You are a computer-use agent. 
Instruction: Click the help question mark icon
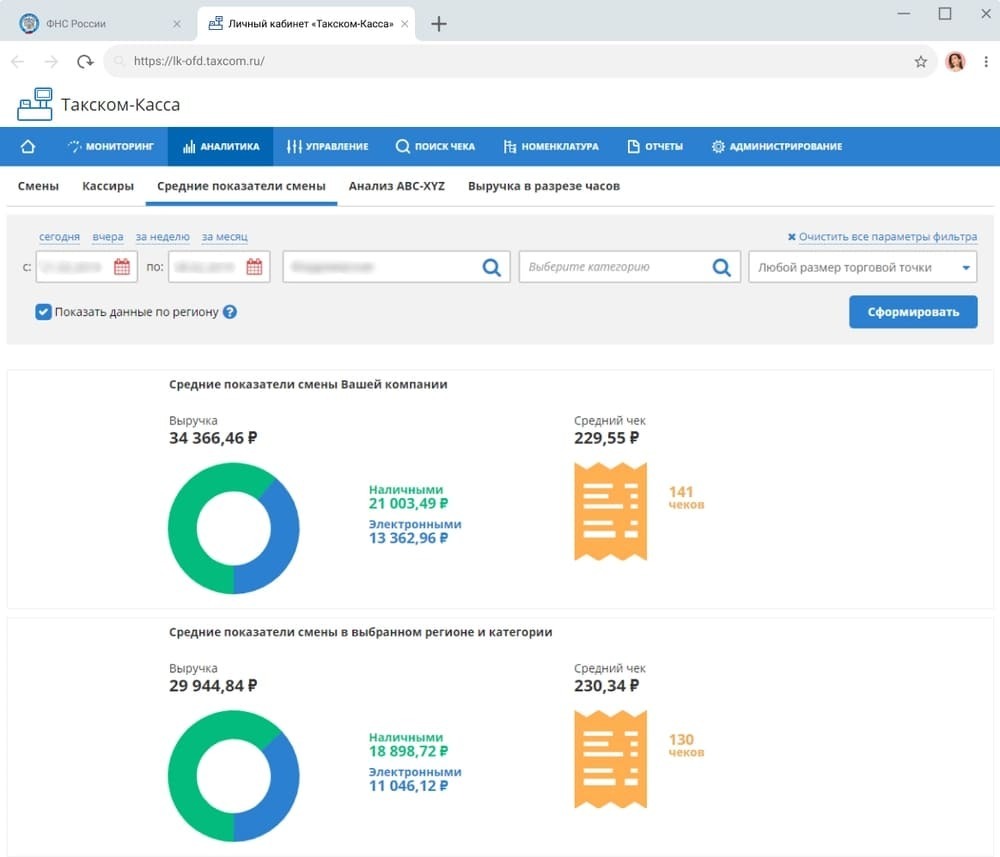click(230, 312)
